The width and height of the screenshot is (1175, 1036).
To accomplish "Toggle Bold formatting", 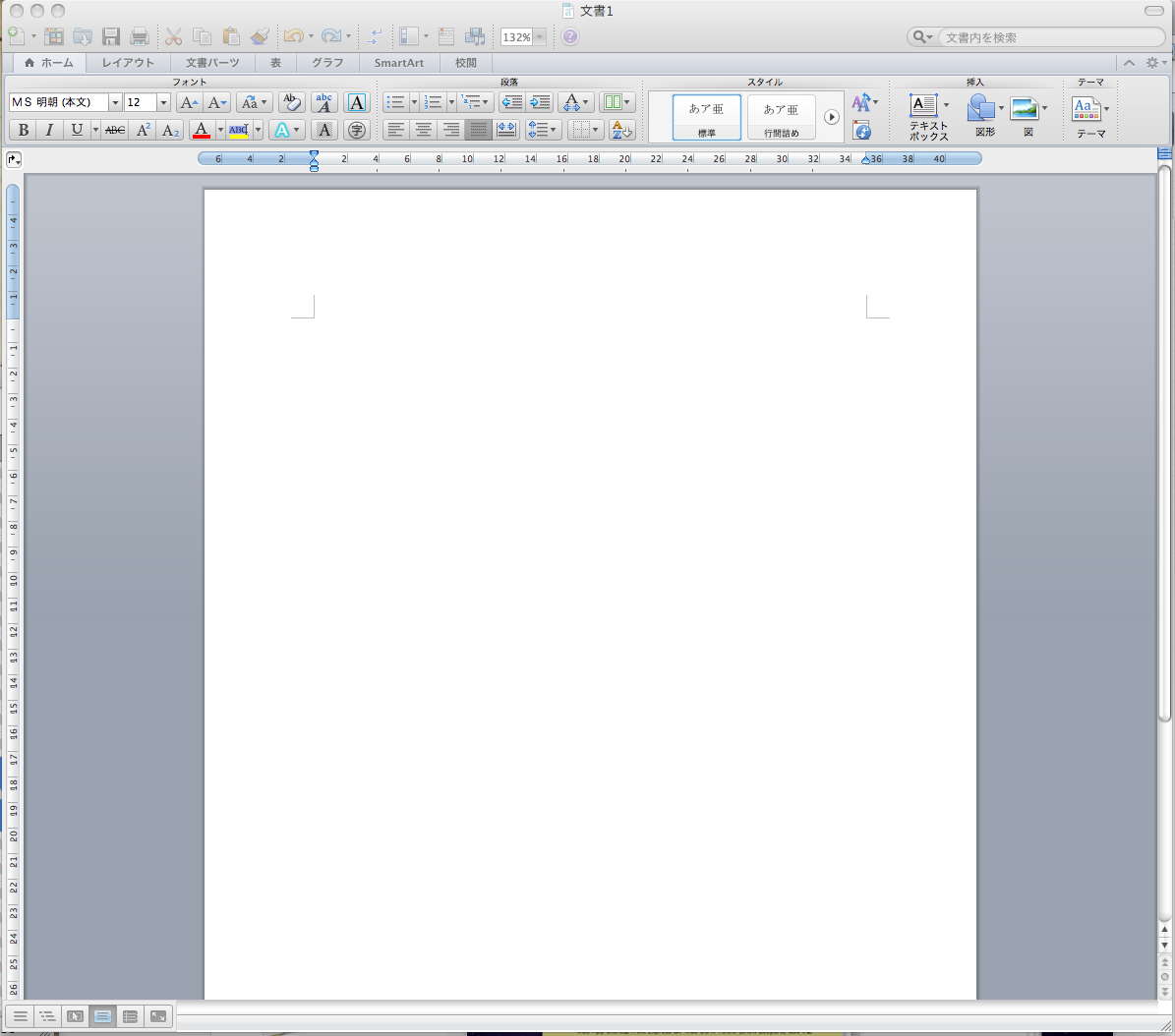I will pos(24,130).
